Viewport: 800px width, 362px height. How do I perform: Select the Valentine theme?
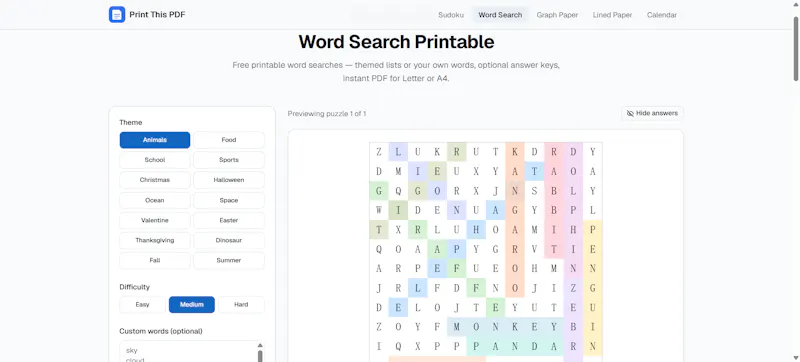[155, 220]
